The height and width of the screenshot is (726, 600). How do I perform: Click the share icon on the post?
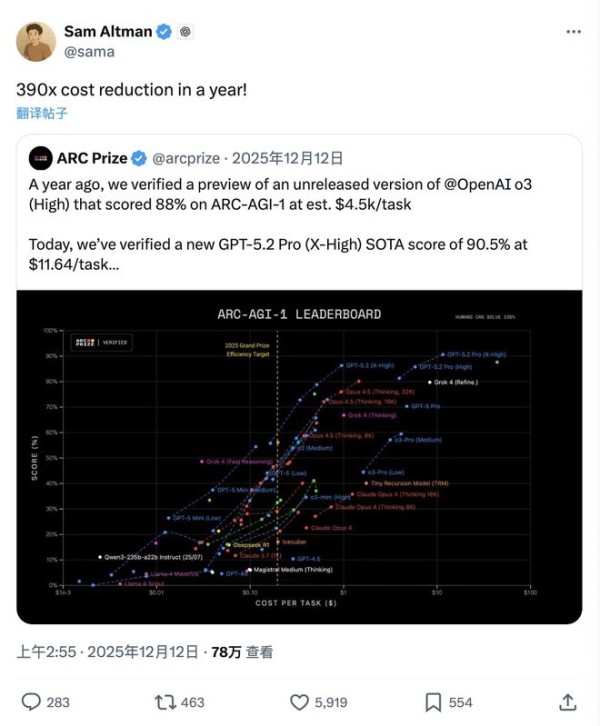pos(567,702)
